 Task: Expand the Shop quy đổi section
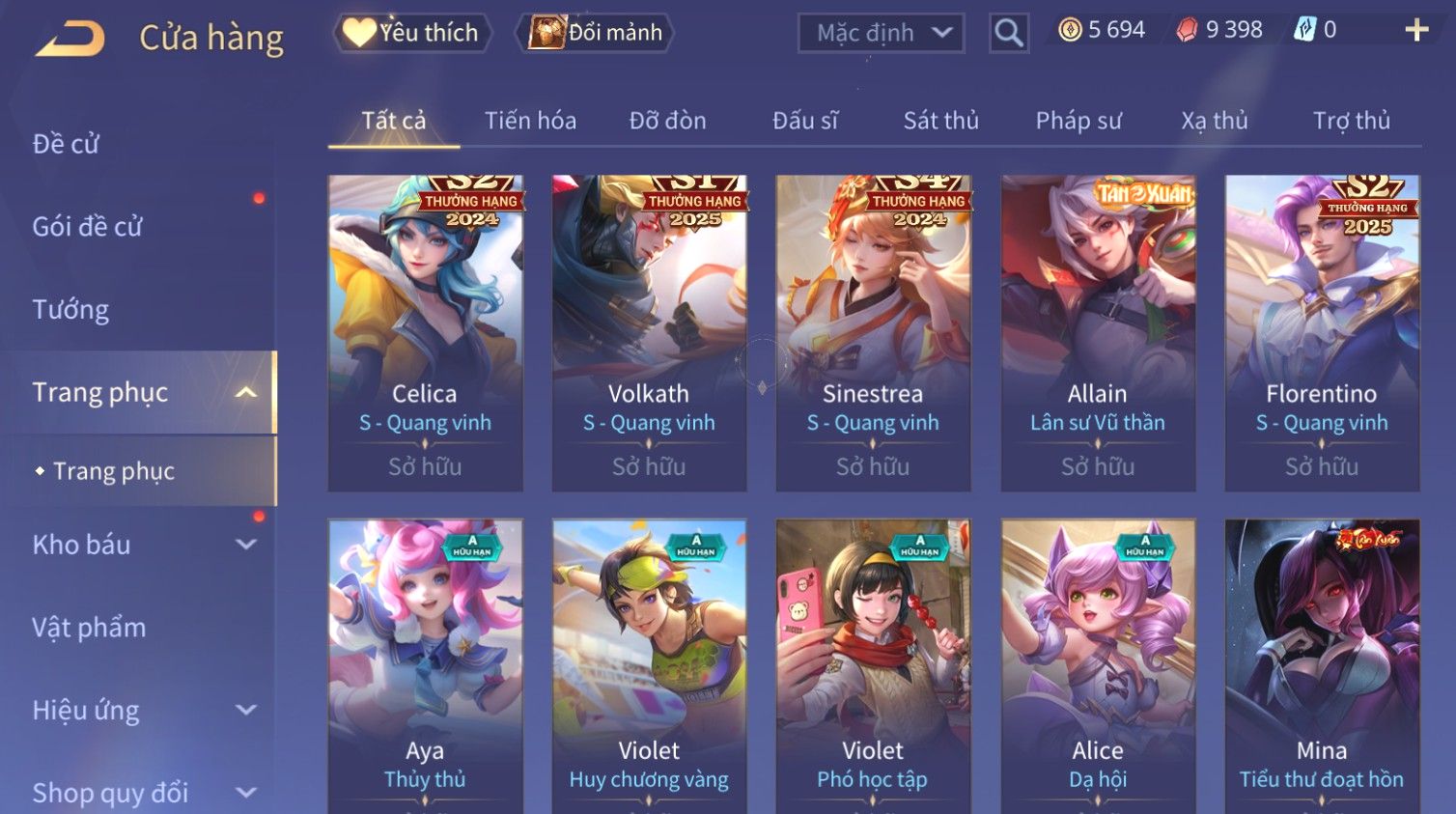(x=246, y=793)
